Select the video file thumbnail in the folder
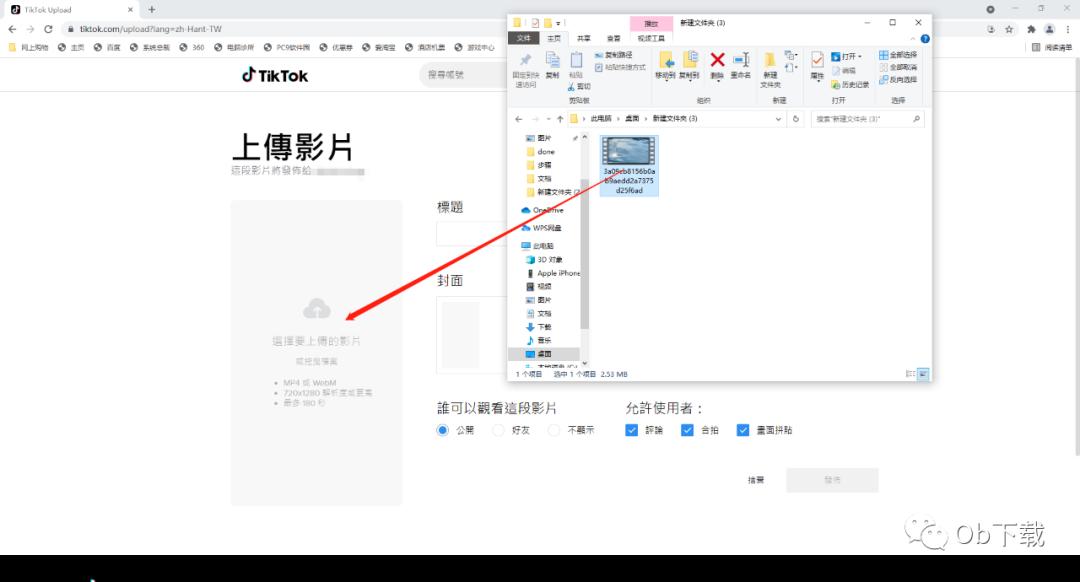The image size is (1080, 582). 628,152
